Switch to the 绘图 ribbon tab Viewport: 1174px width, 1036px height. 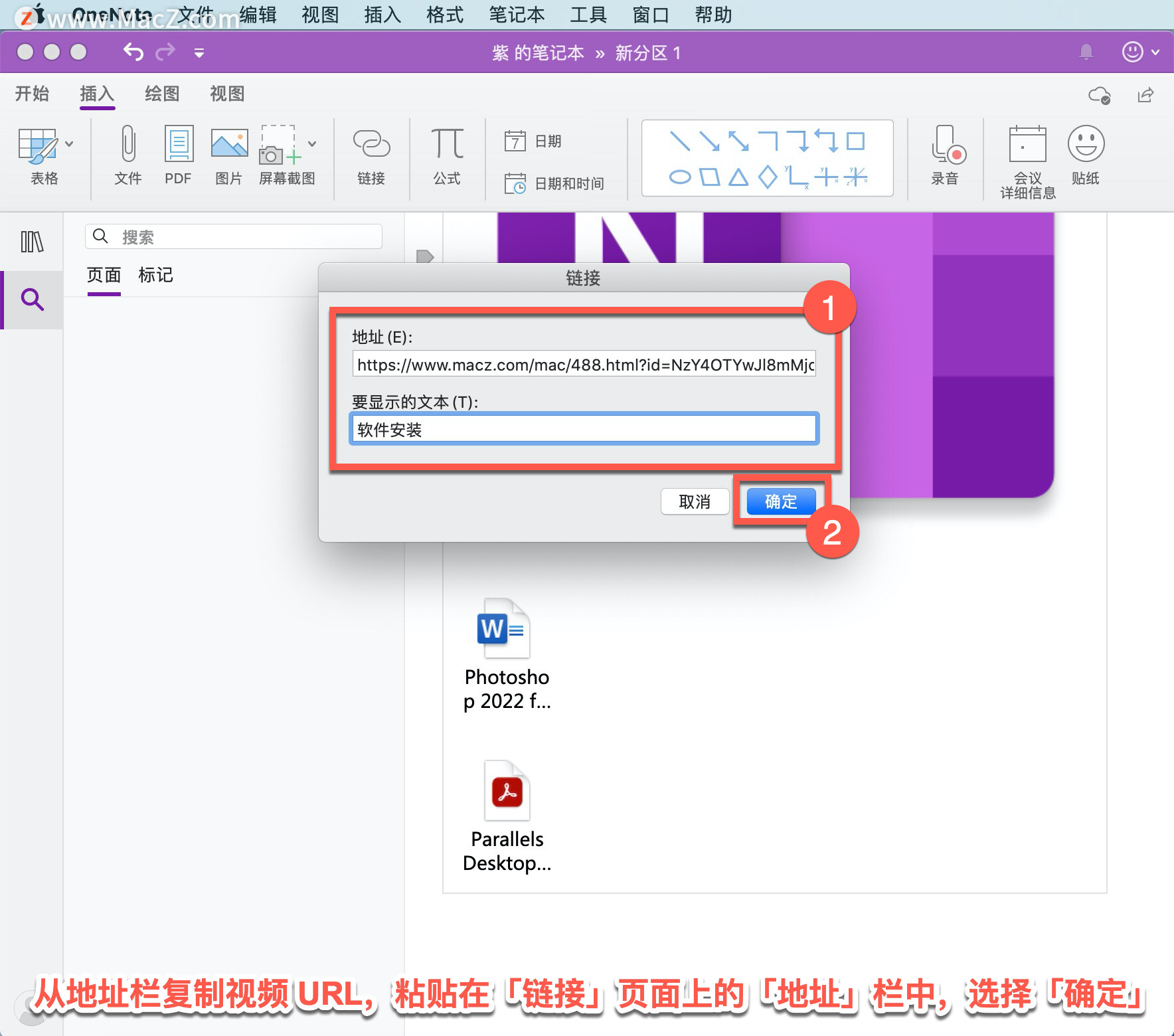tap(162, 94)
